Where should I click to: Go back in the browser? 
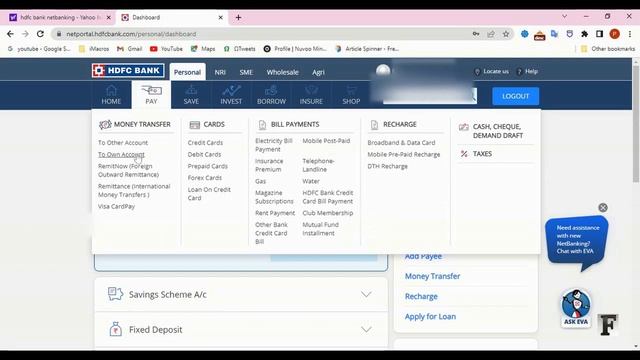click(10, 34)
